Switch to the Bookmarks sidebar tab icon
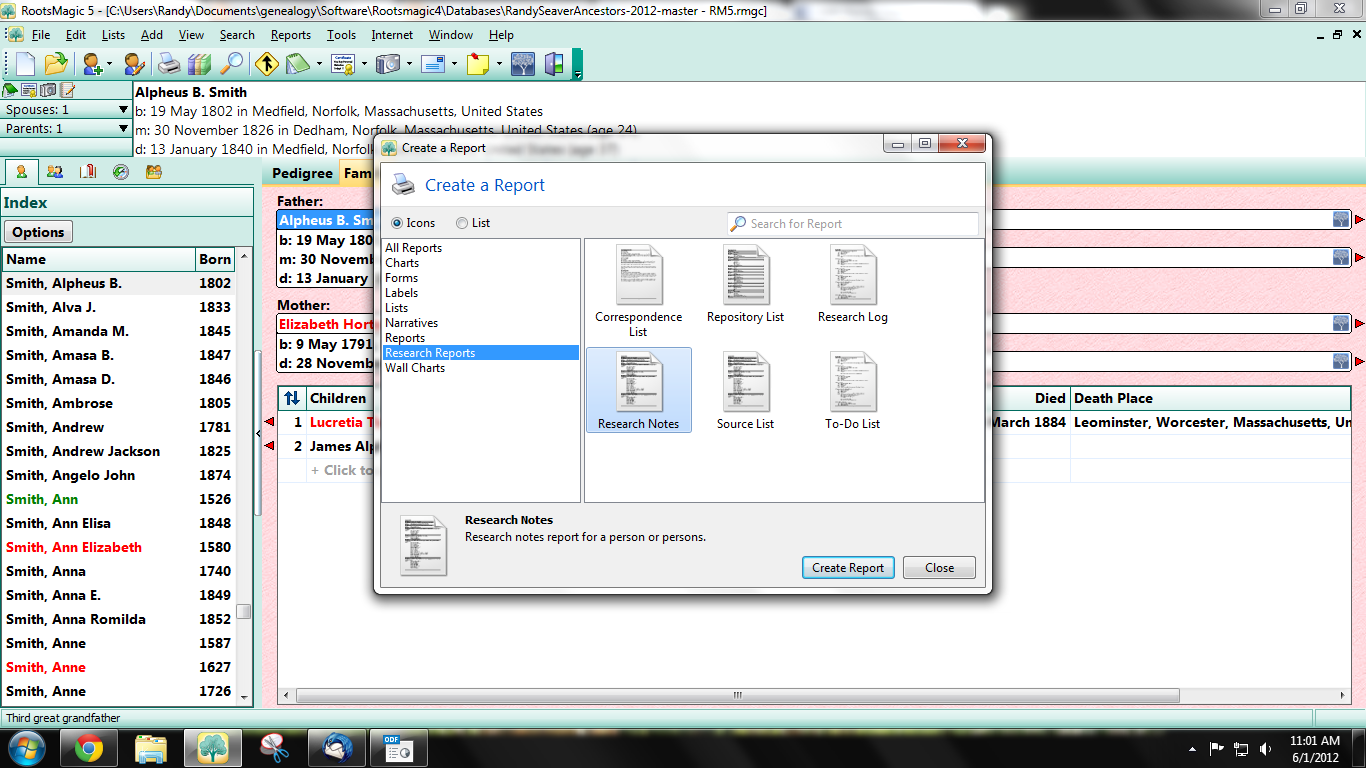Viewport: 1366px width, 768px height. pos(88,172)
